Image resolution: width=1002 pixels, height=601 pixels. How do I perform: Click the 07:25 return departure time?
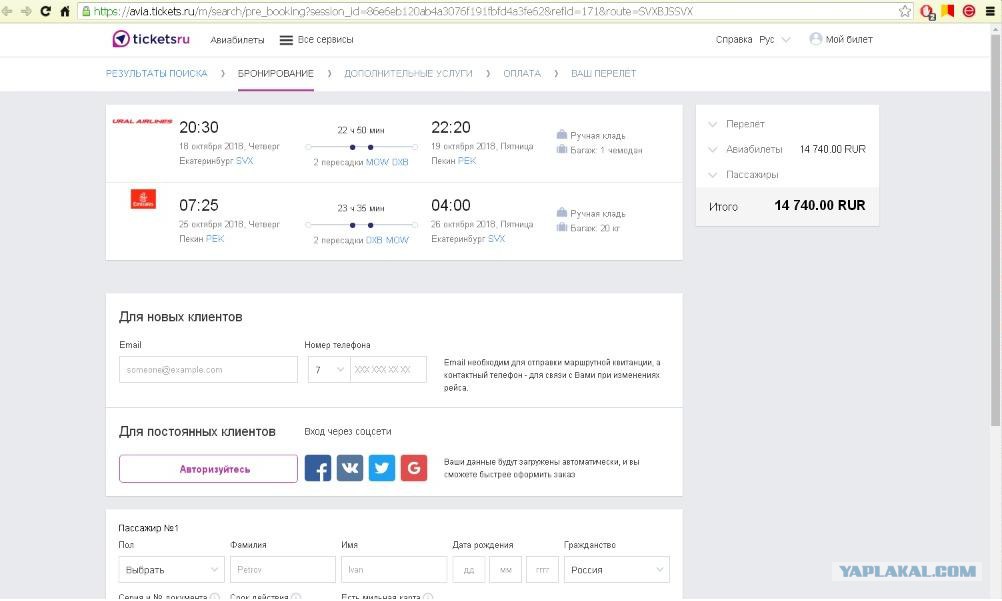pos(199,205)
